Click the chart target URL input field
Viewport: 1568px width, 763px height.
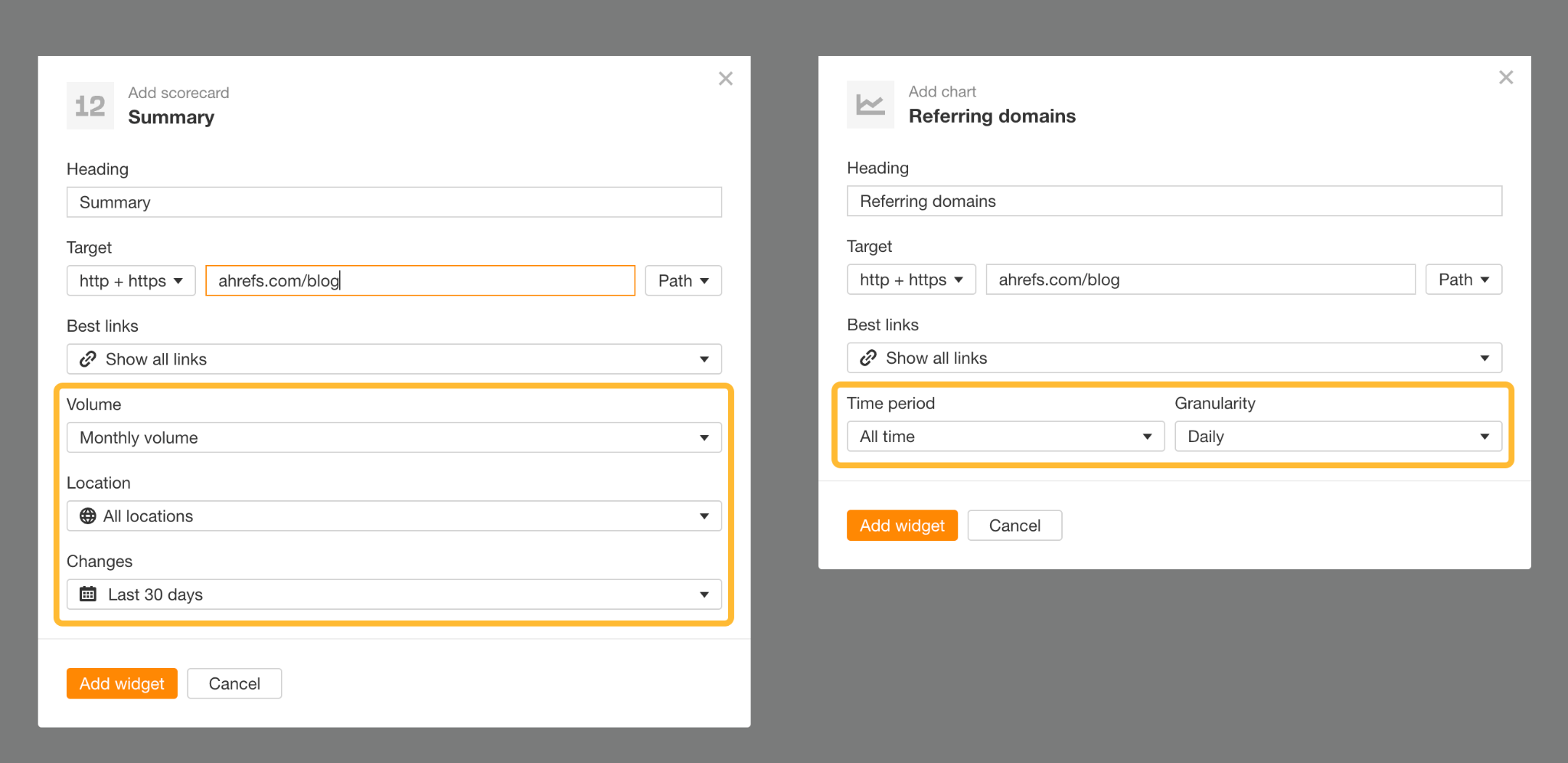tap(1200, 280)
